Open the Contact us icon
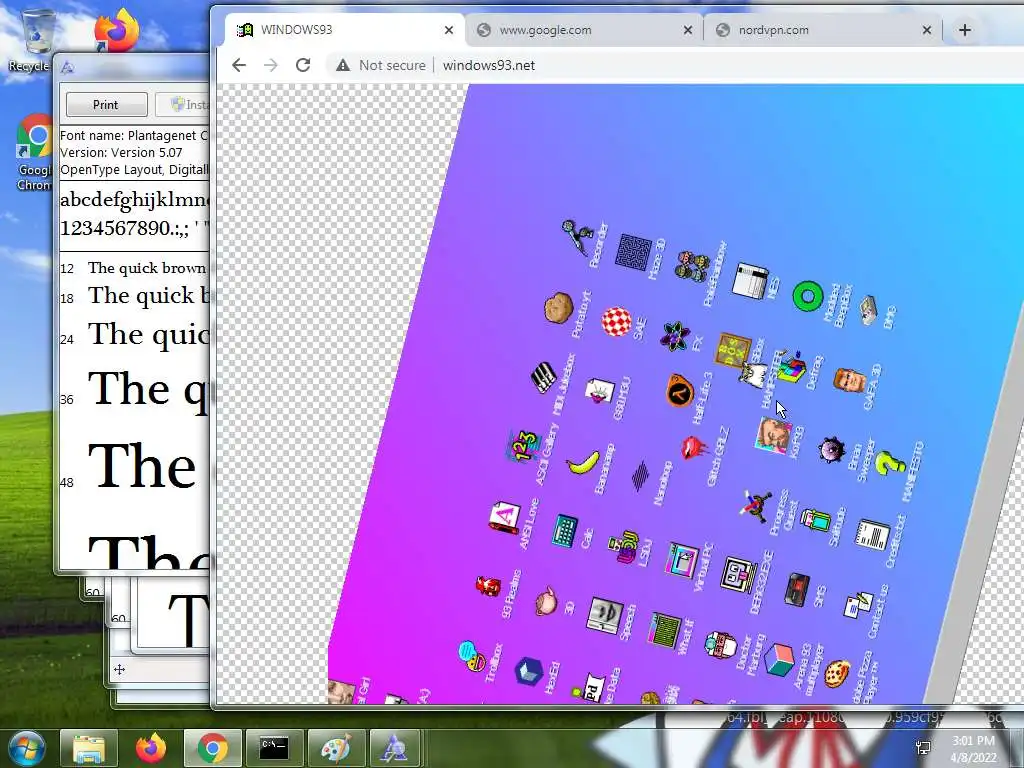This screenshot has height=768, width=1024. tap(857, 605)
